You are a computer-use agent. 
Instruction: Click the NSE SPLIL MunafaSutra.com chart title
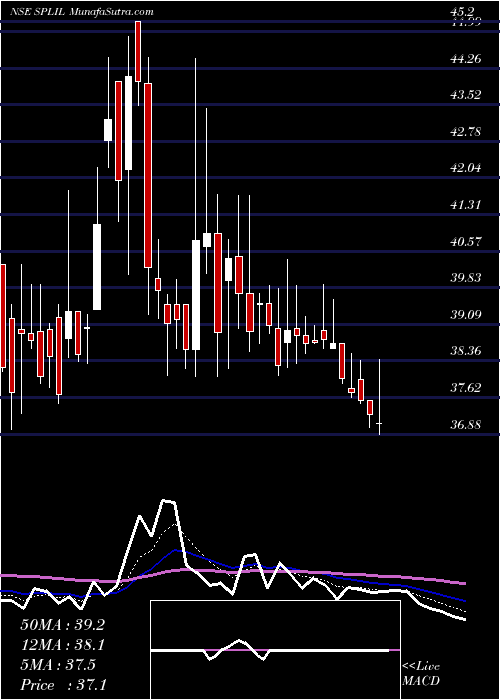pyautogui.click(x=82, y=12)
